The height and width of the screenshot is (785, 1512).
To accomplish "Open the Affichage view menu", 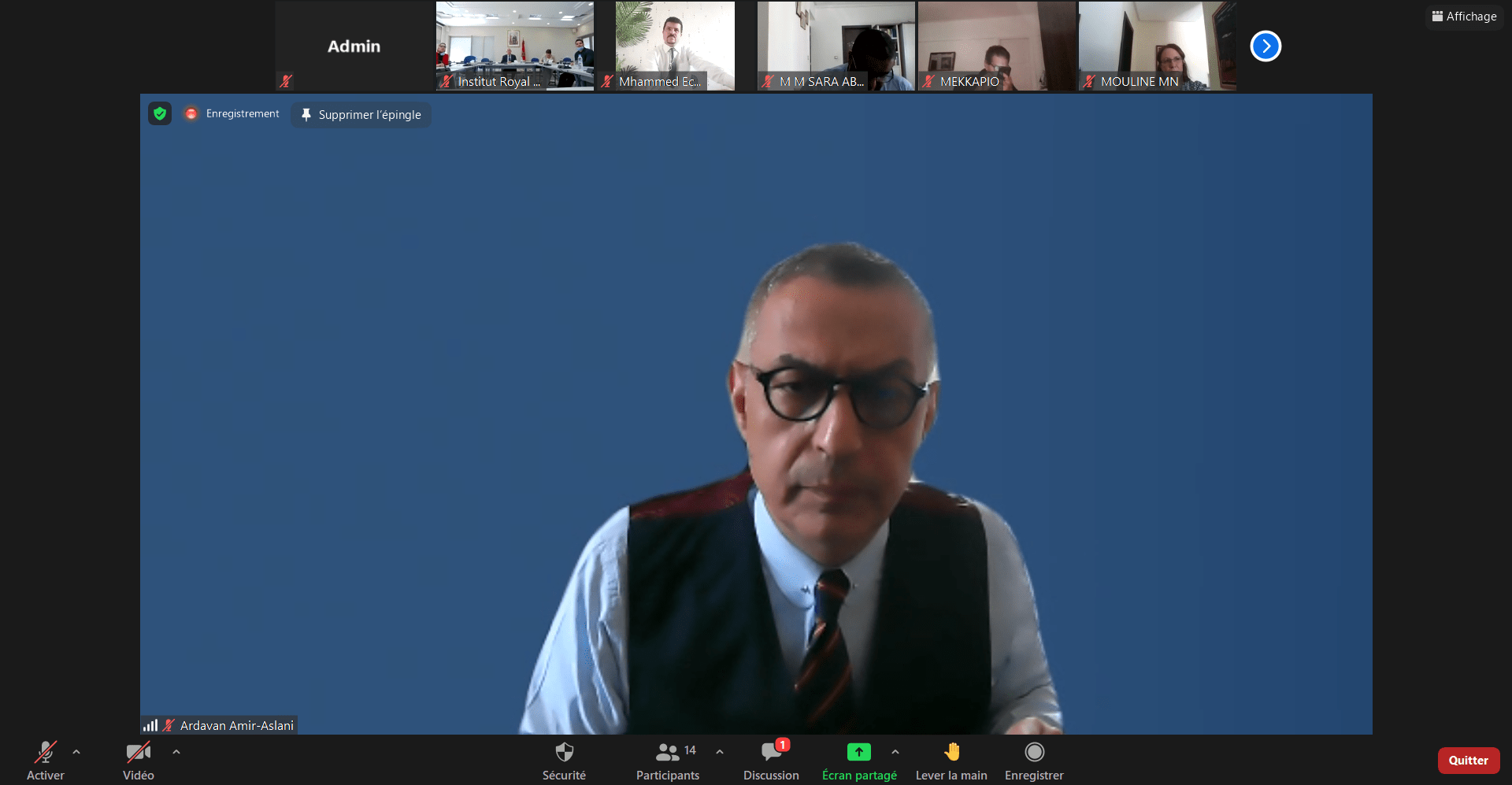I will click(1465, 16).
